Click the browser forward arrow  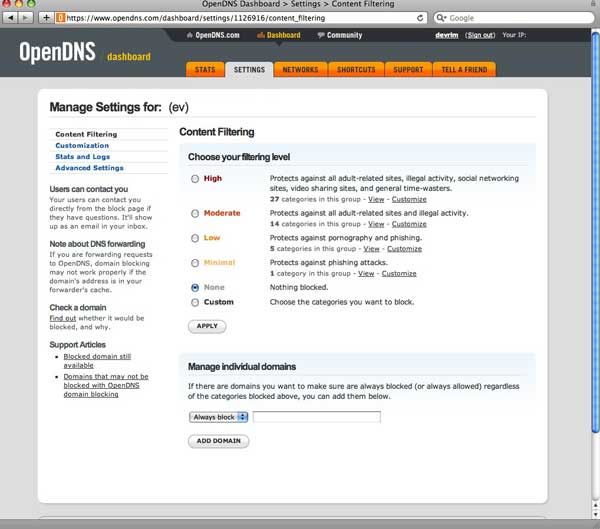[x=26, y=18]
